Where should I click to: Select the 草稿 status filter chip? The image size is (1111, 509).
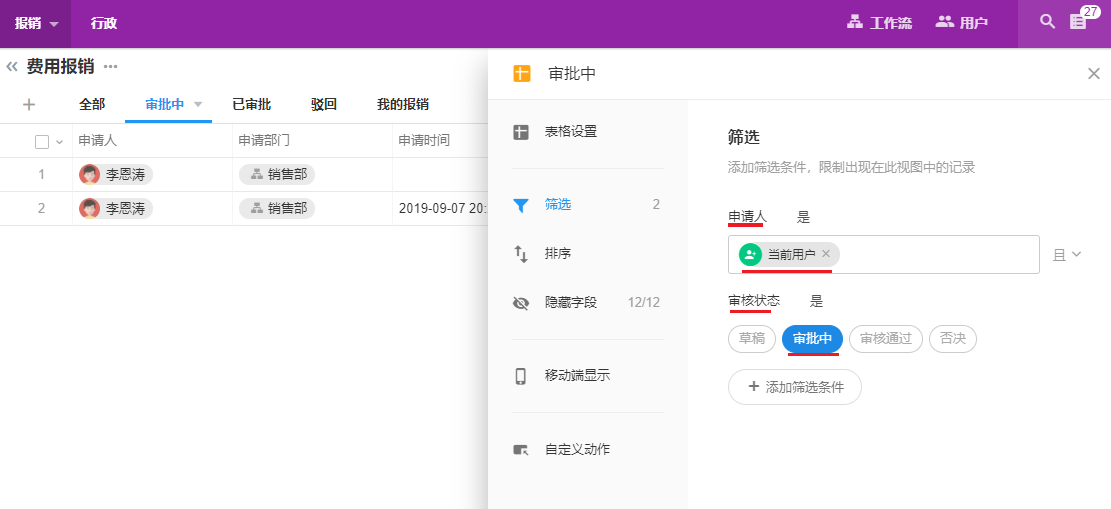(x=752, y=339)
